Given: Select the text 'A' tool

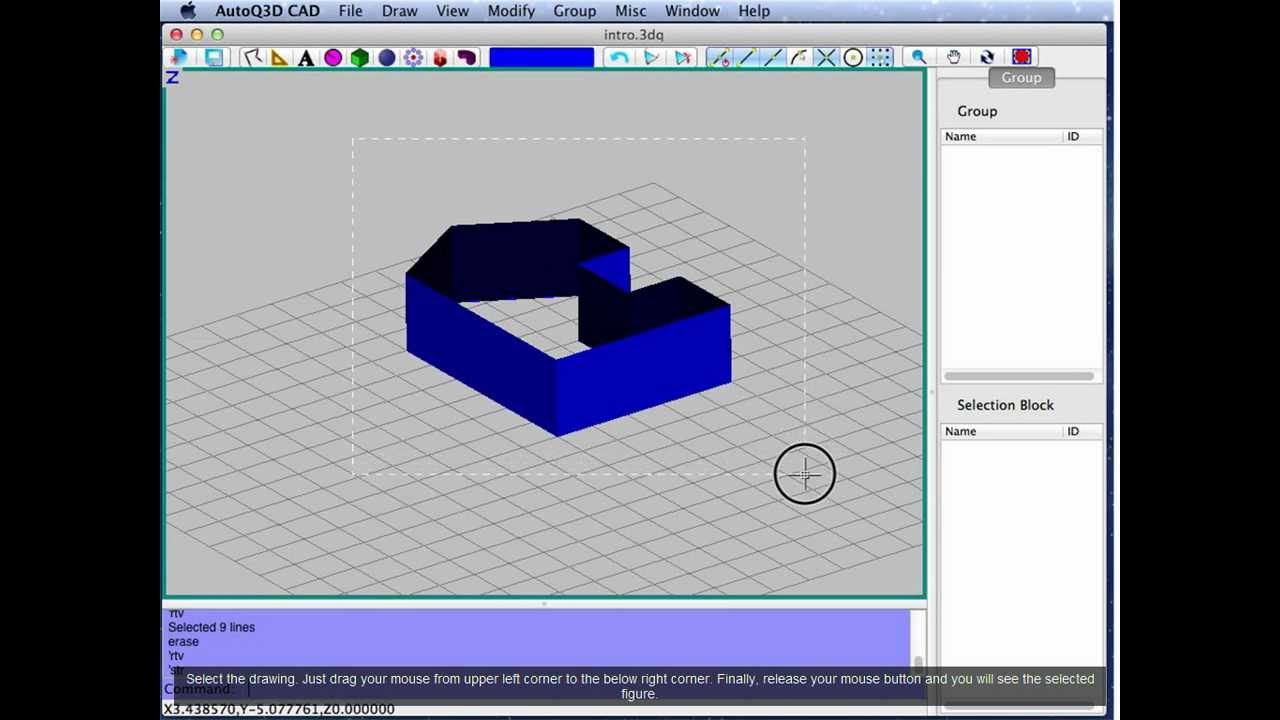Looking at the screenshot, I should [306, 58].
